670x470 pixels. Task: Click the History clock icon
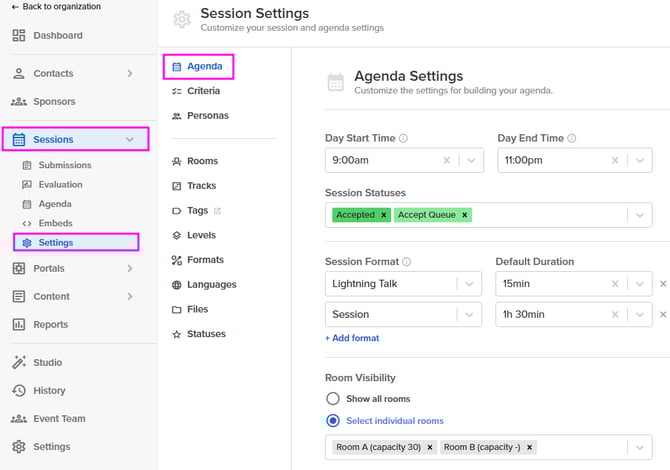(x=19, y=391)
